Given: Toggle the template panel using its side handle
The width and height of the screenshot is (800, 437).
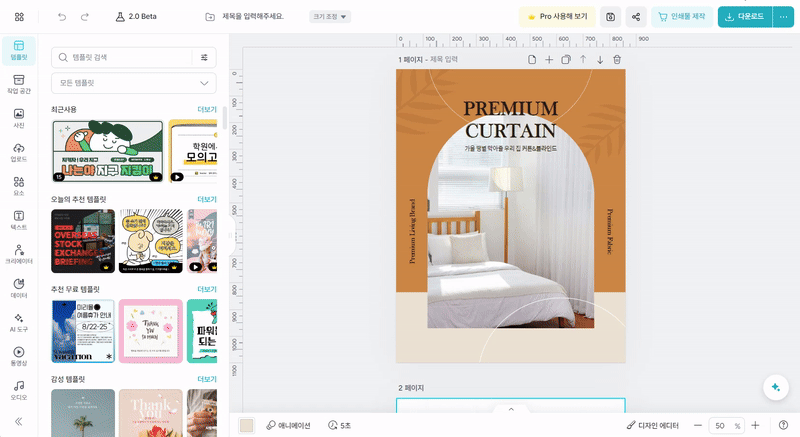Looking at the screenshot, I should coord(231,237).
